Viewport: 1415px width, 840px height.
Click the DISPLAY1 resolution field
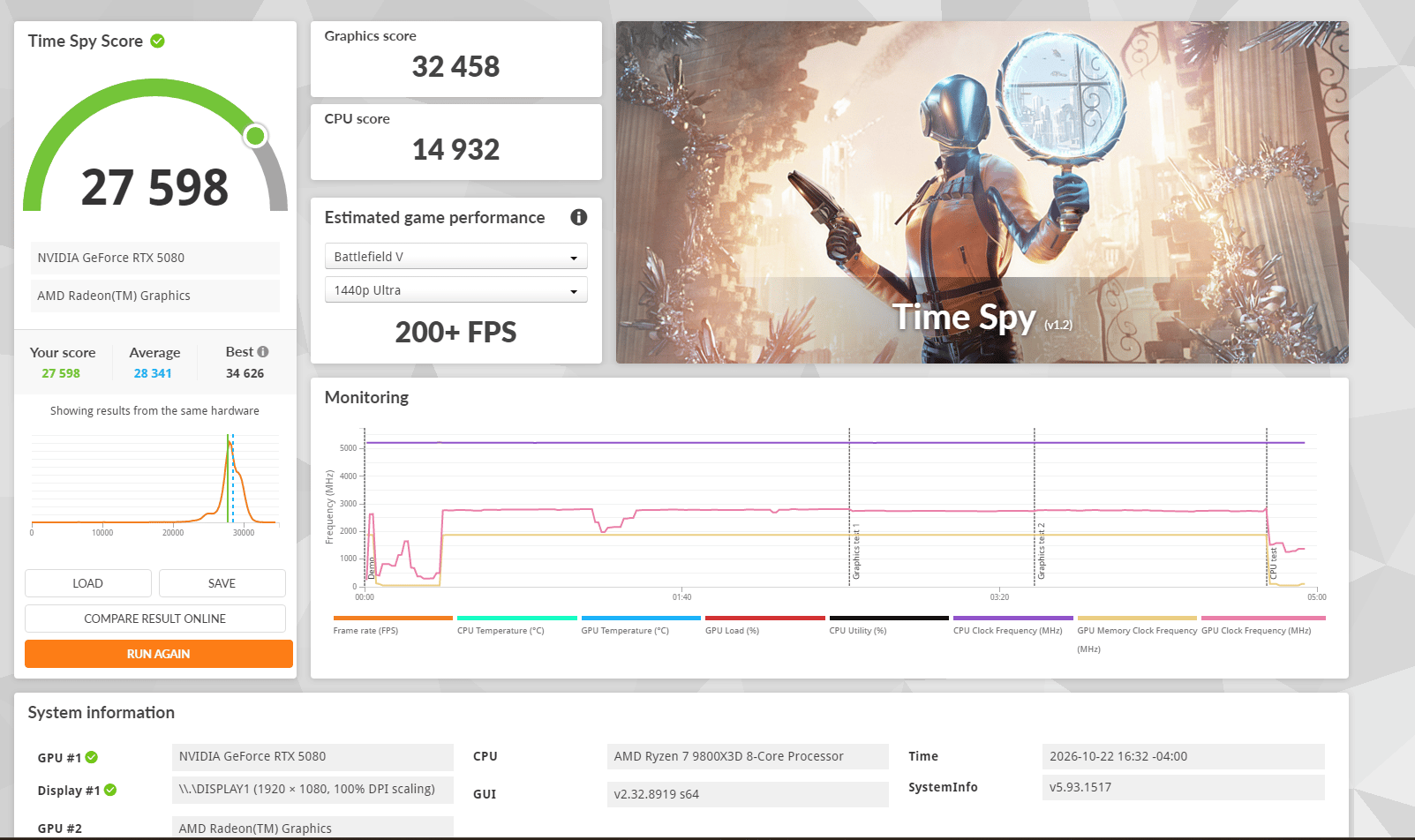click(312, 789)
